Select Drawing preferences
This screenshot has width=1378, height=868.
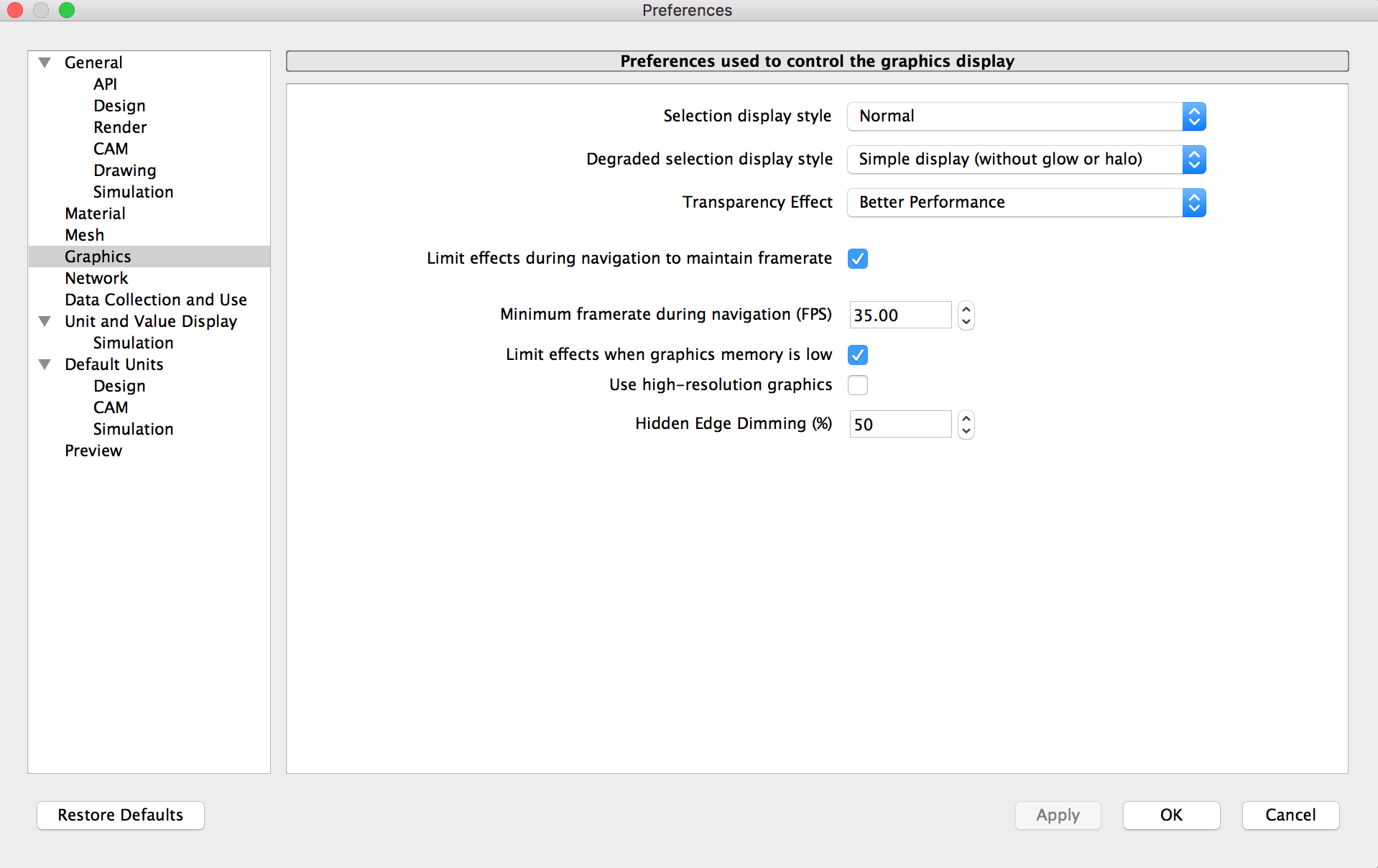point(124,170)
